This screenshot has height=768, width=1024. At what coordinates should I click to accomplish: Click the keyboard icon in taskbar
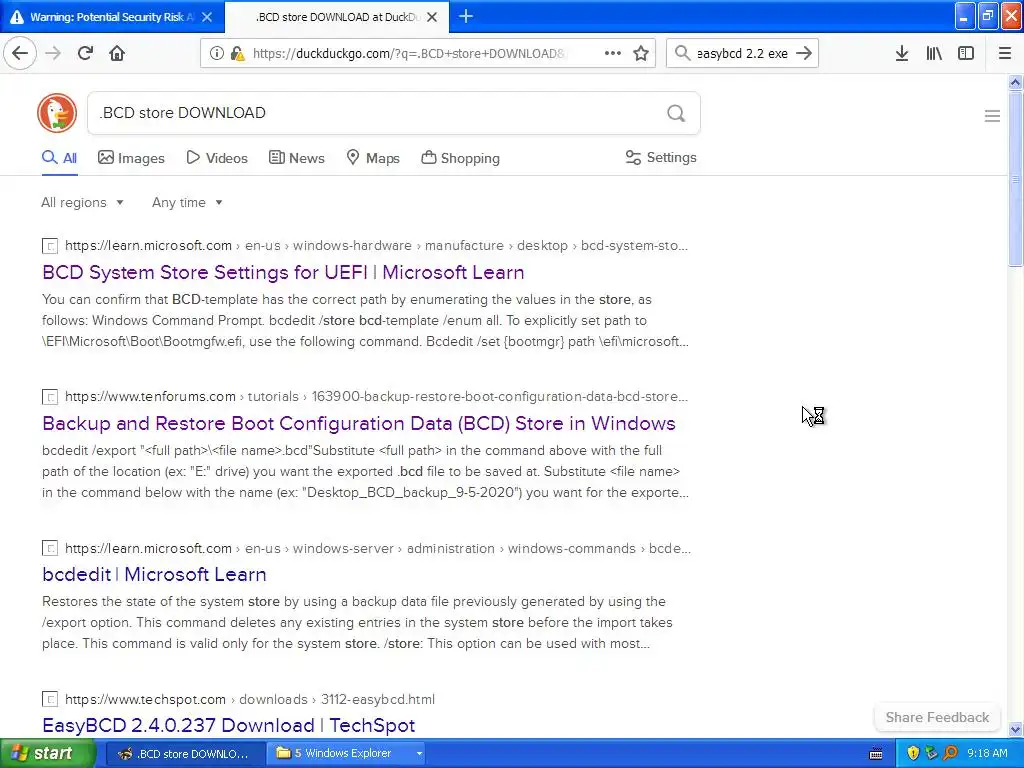(x=876, y=754)
